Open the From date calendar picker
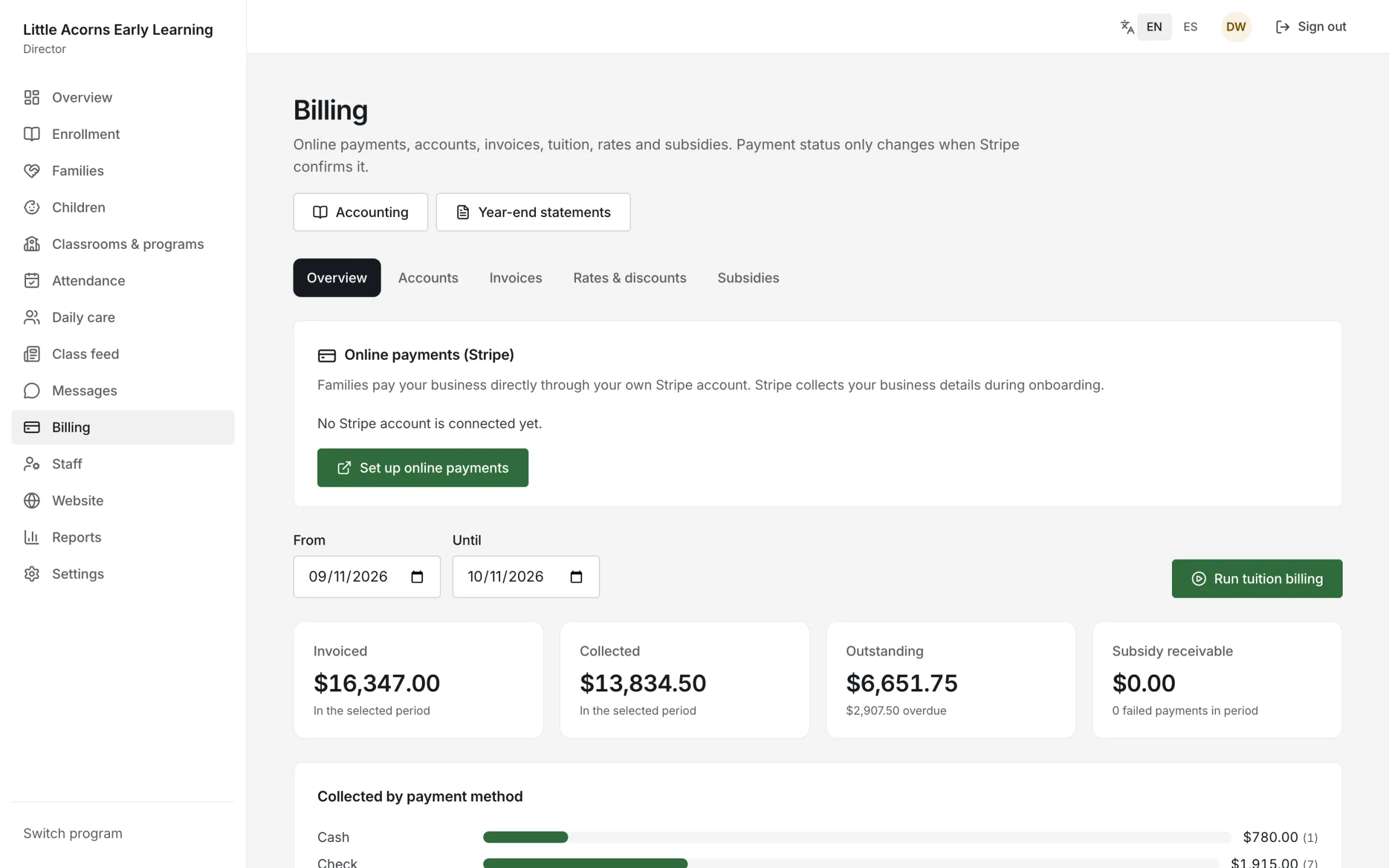The height and width of the screenshot is (868, 1389). [417, 576]
